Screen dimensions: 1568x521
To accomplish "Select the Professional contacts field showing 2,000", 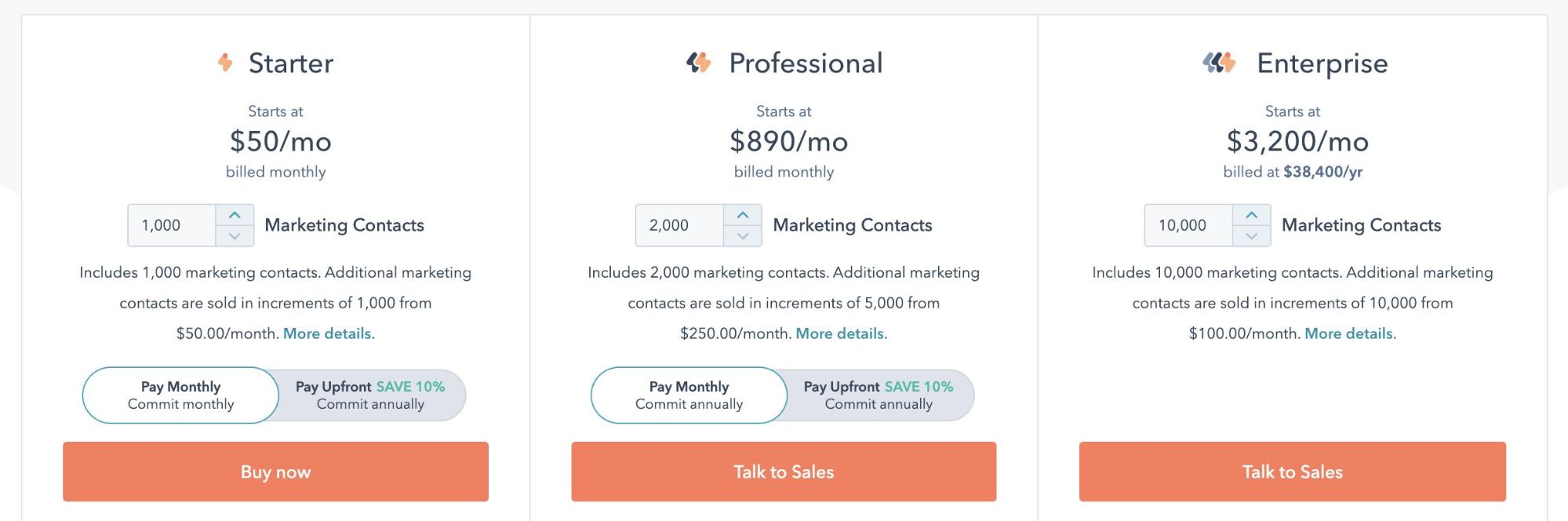I will 682,225.
